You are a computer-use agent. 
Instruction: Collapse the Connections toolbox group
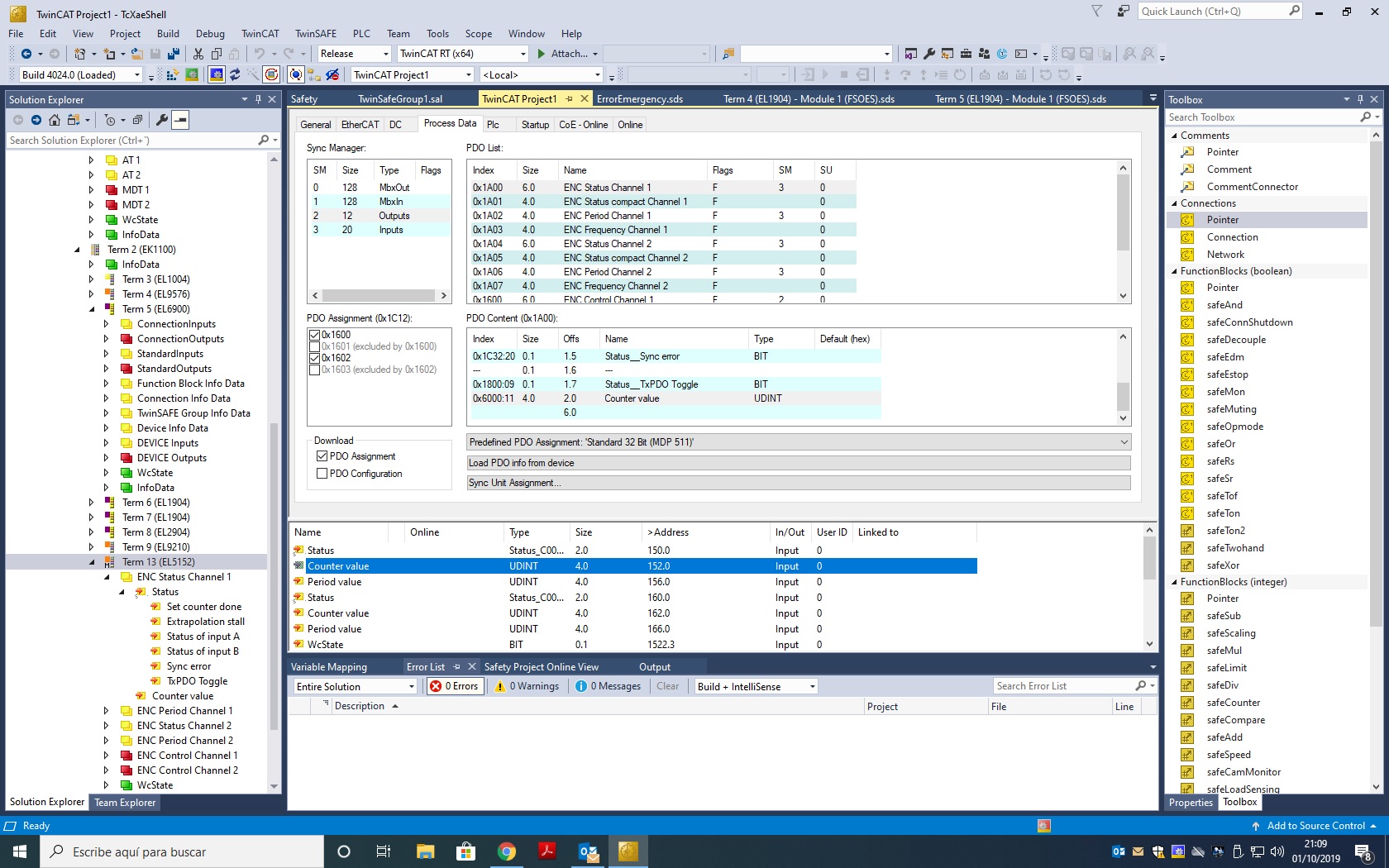pyautogui.click(x=1174, y=203)
